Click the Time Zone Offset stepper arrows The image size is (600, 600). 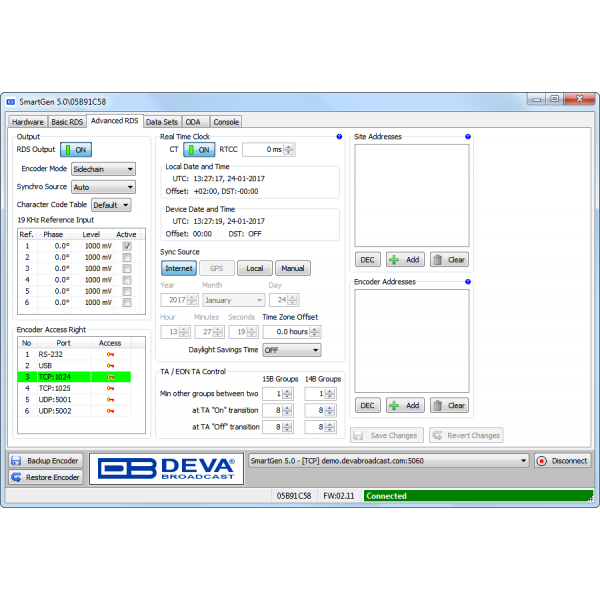click(315, 332)
